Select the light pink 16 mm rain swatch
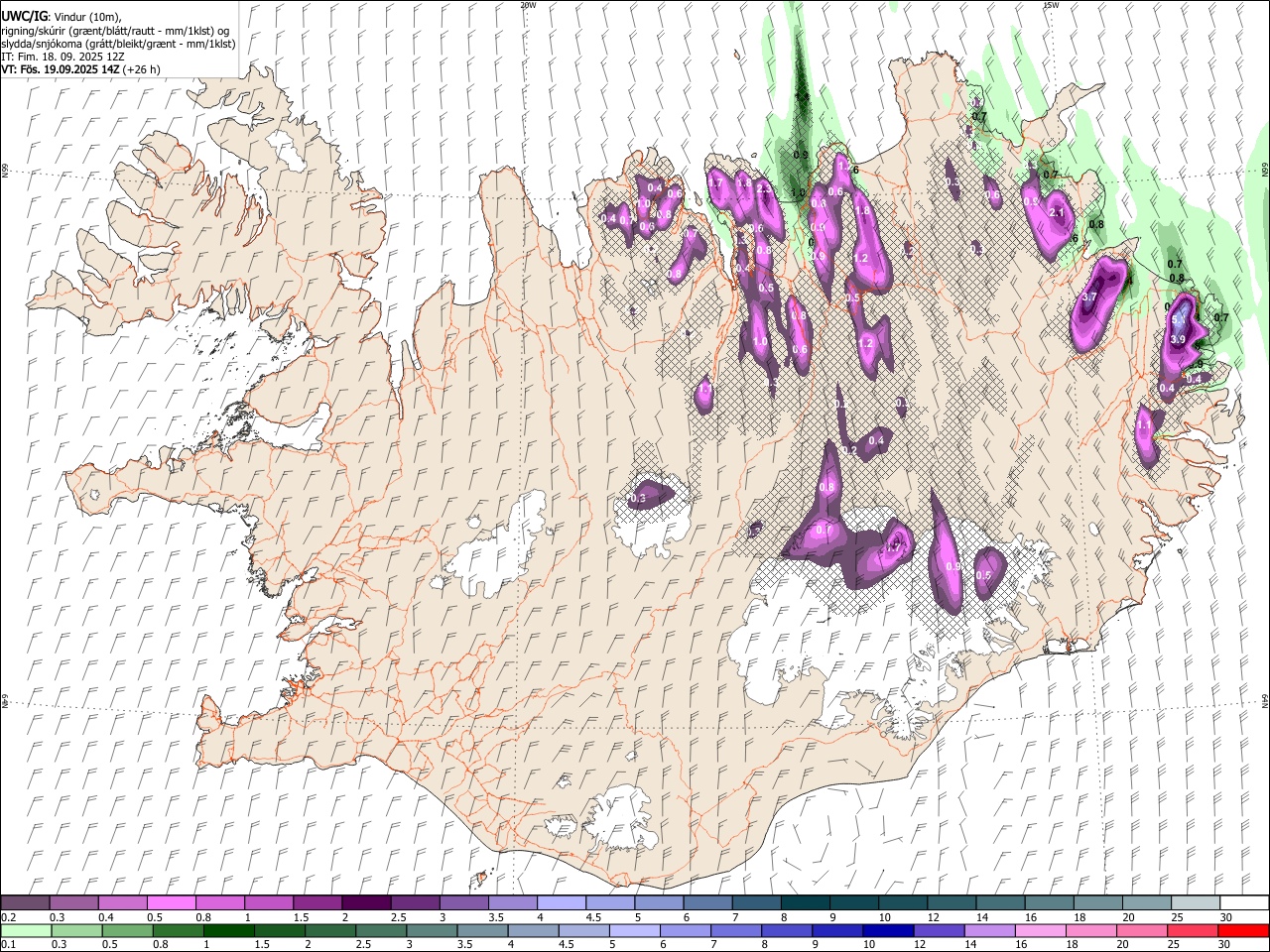 click(x=1041, y=930)
